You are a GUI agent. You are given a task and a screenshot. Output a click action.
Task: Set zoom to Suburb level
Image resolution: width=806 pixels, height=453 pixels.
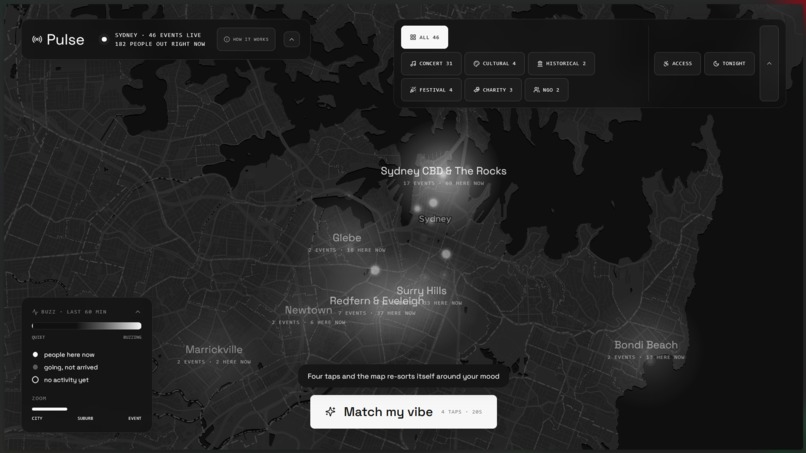[85, 419]
